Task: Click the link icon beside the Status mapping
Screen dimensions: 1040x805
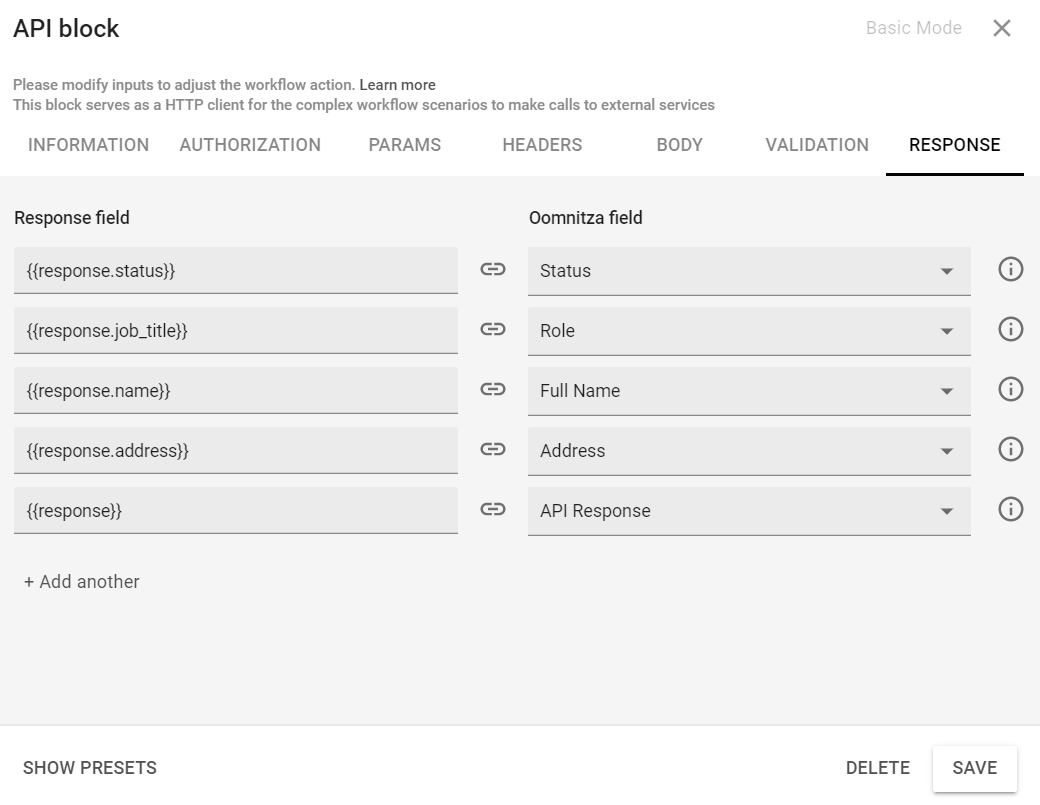Action: tap(493, 270)
